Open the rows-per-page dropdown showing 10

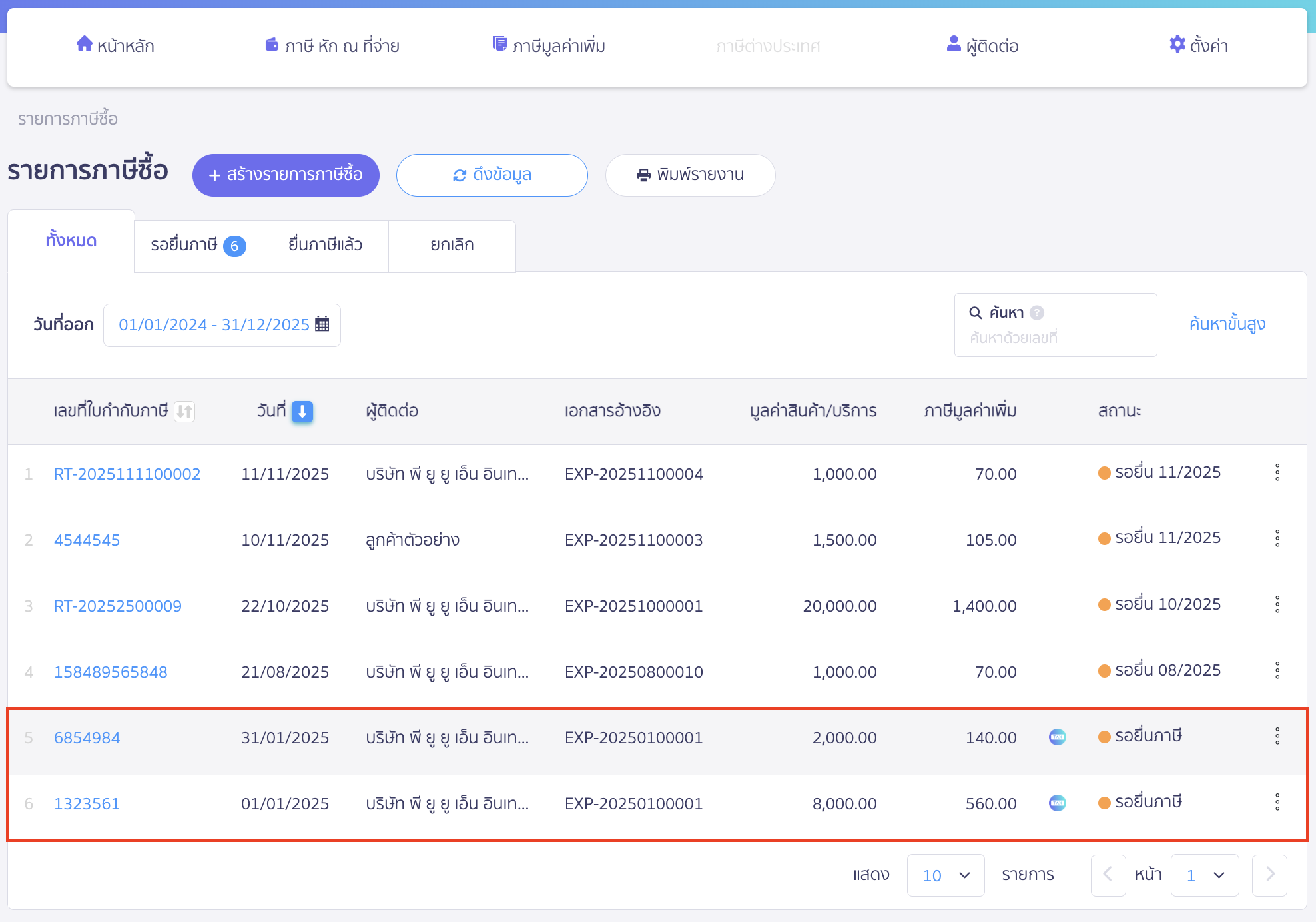(945, 875)
